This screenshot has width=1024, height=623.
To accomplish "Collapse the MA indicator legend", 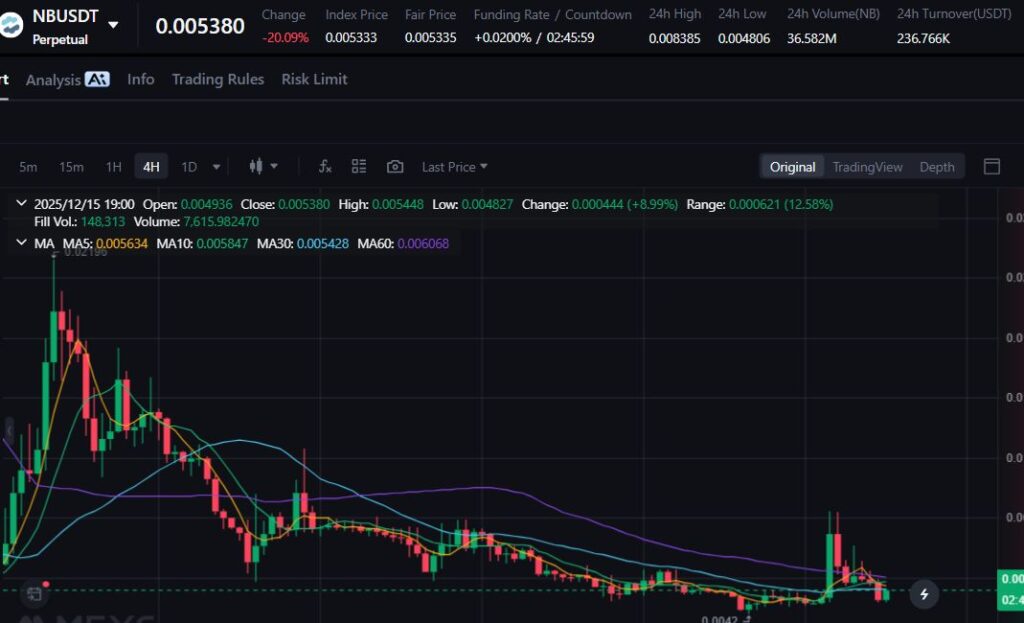I will (21, 243).
